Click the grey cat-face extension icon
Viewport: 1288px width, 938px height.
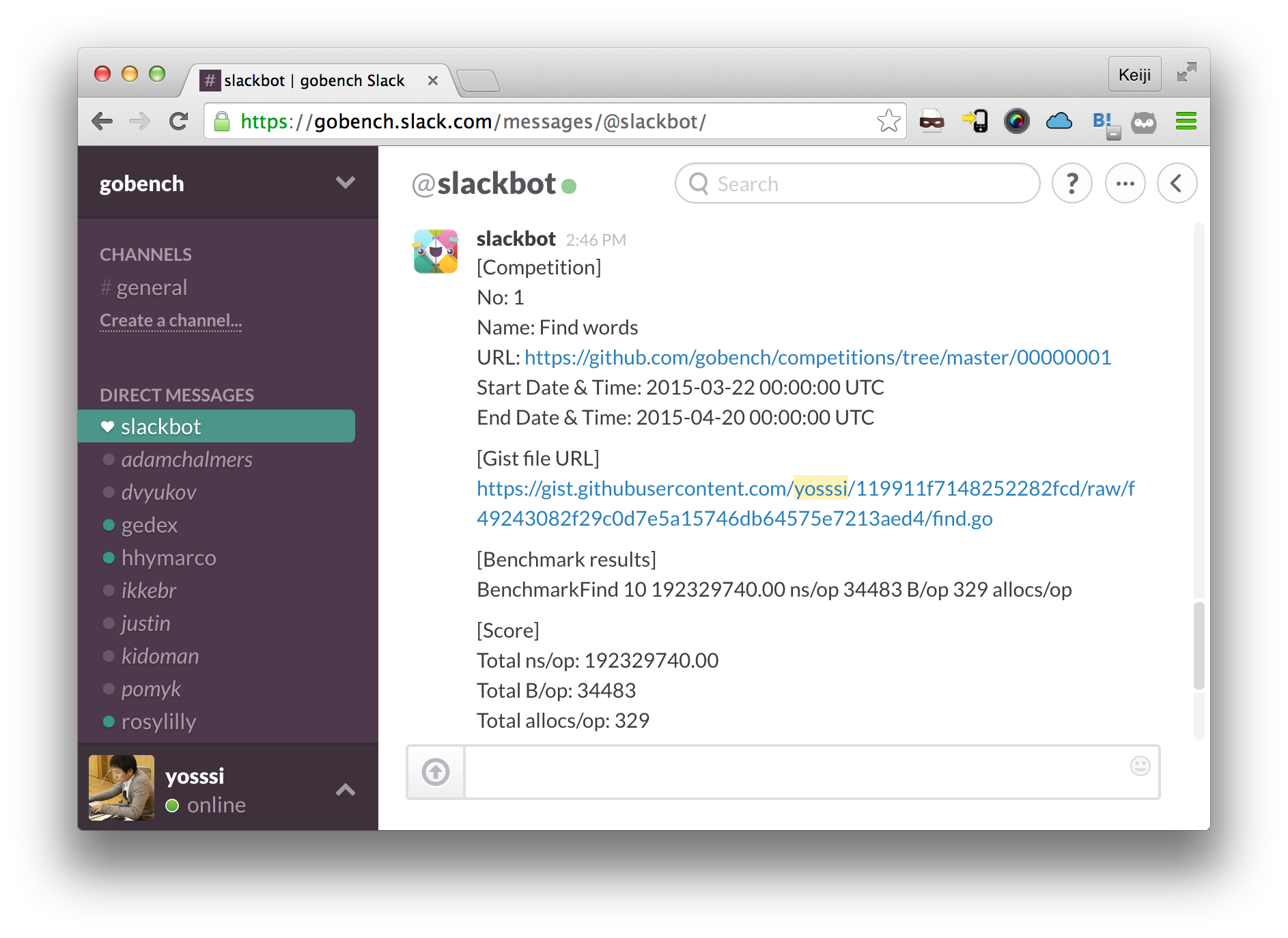1144,123
